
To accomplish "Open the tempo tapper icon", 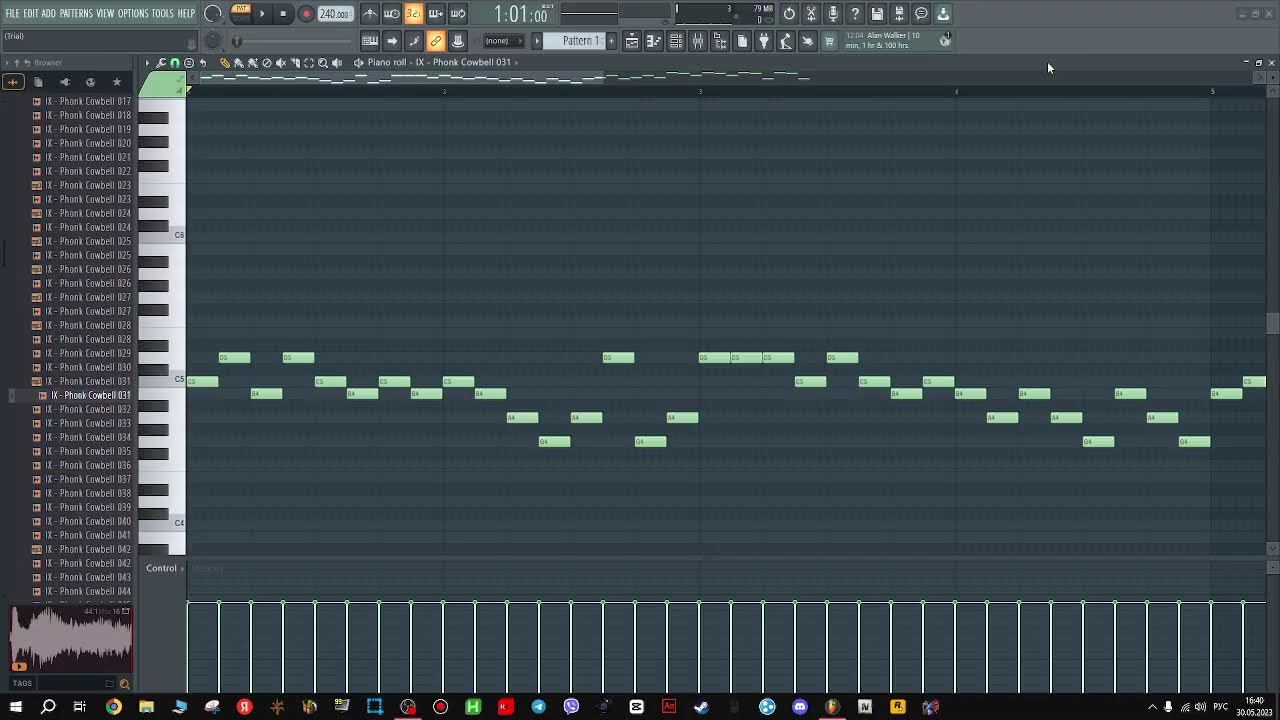I will click(x=786, y=41).
